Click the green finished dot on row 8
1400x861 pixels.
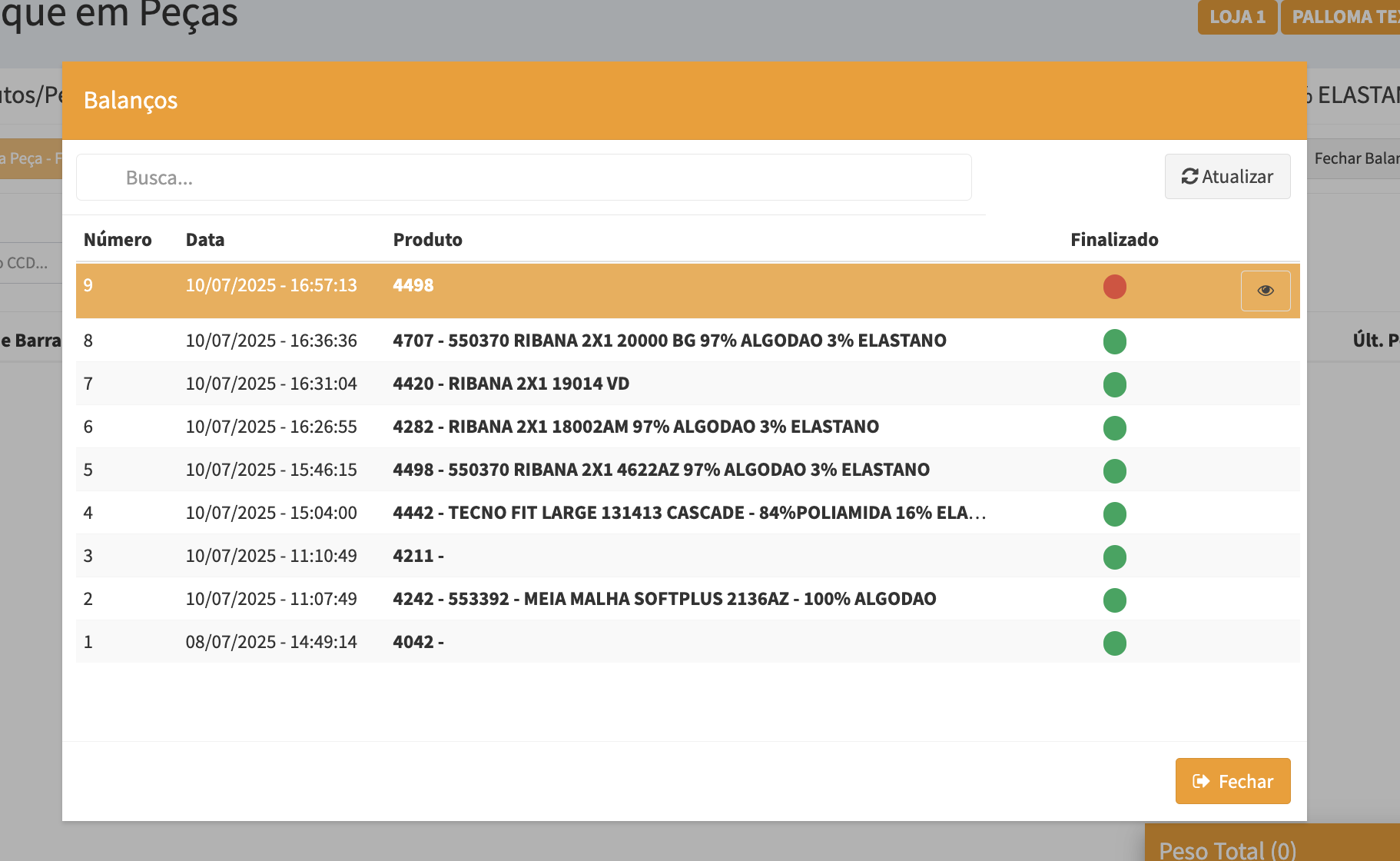(1114, 341)
